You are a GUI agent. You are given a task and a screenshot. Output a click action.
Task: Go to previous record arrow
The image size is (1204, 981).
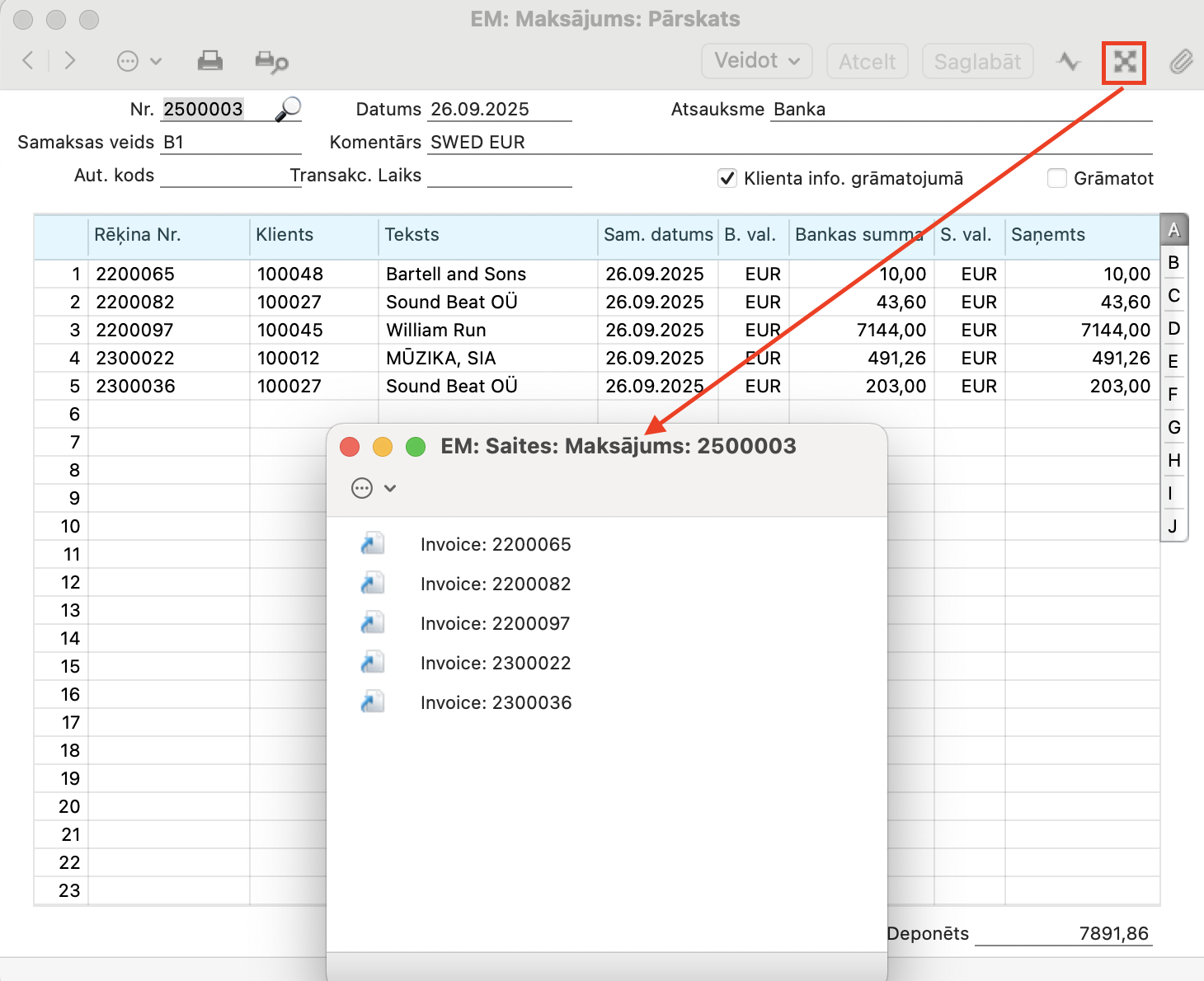pos(28,60)
